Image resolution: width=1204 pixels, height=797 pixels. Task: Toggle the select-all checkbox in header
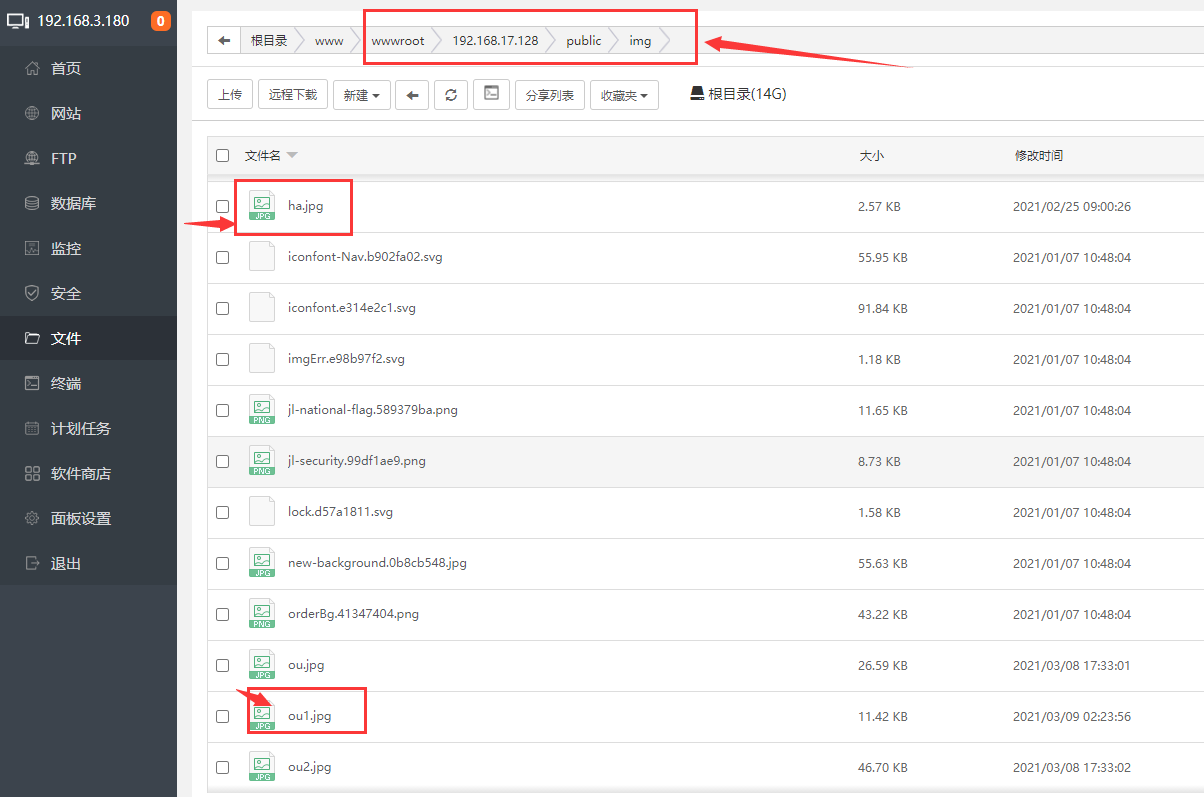click(222, 155)
